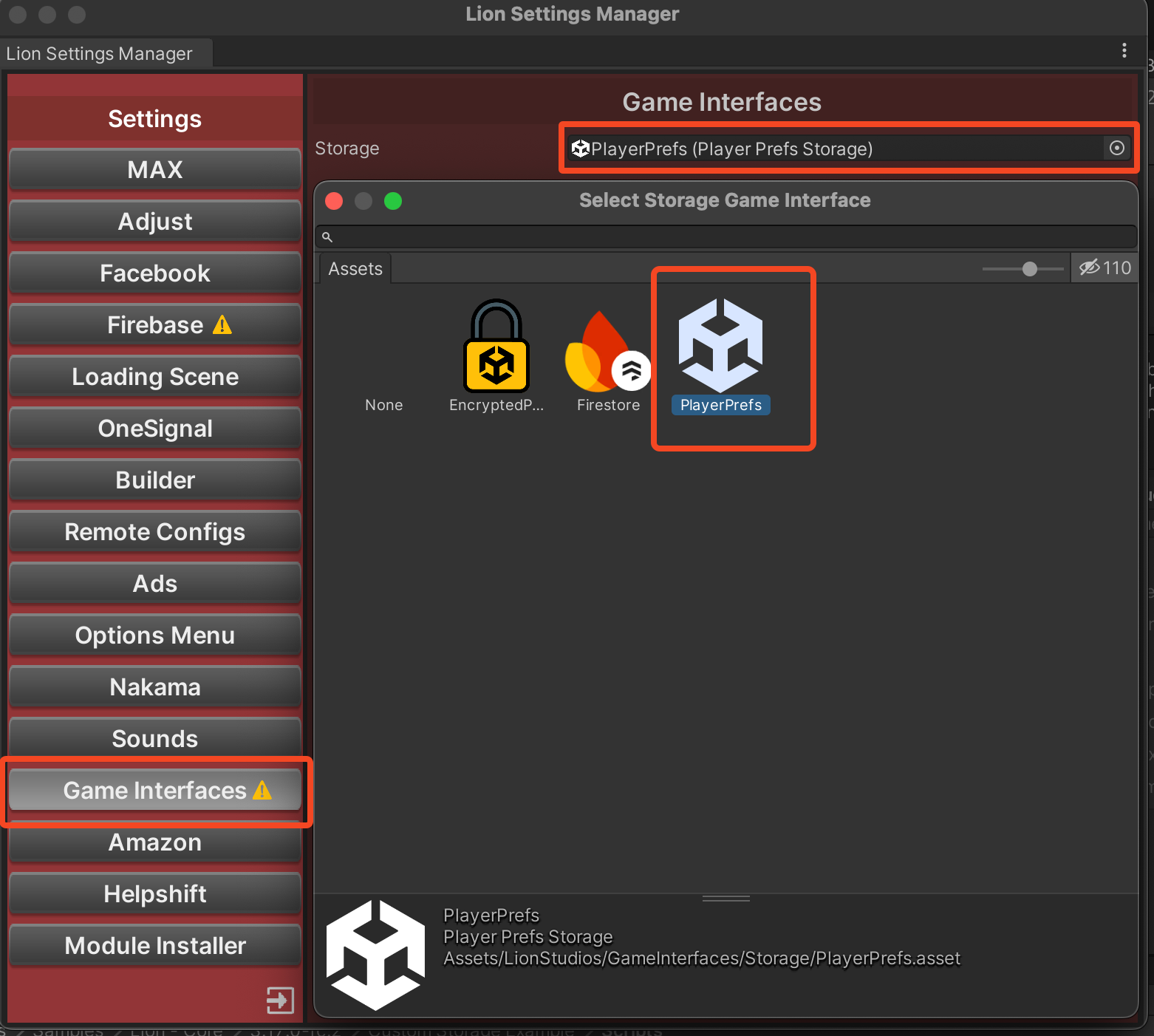1154x1036 pixels.
Task: Select the PlayerPrefs Unity cube asset
Action: coord(720,346)
